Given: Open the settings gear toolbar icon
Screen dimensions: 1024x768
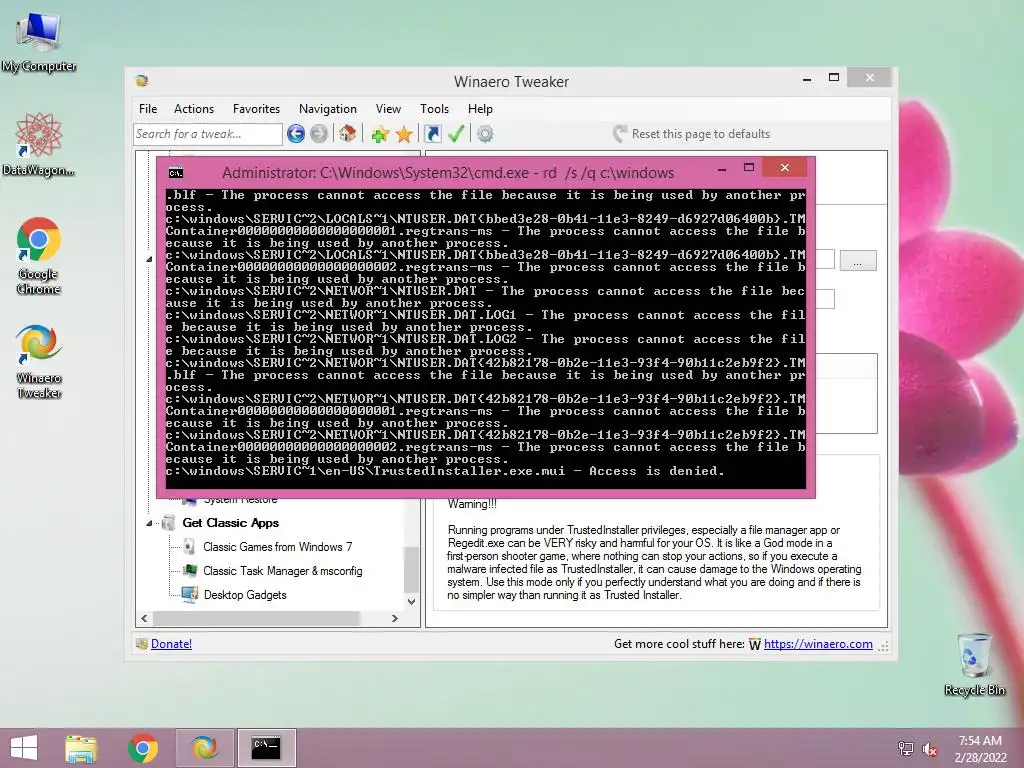Looking at the screenshot, I should click(485, 134).
